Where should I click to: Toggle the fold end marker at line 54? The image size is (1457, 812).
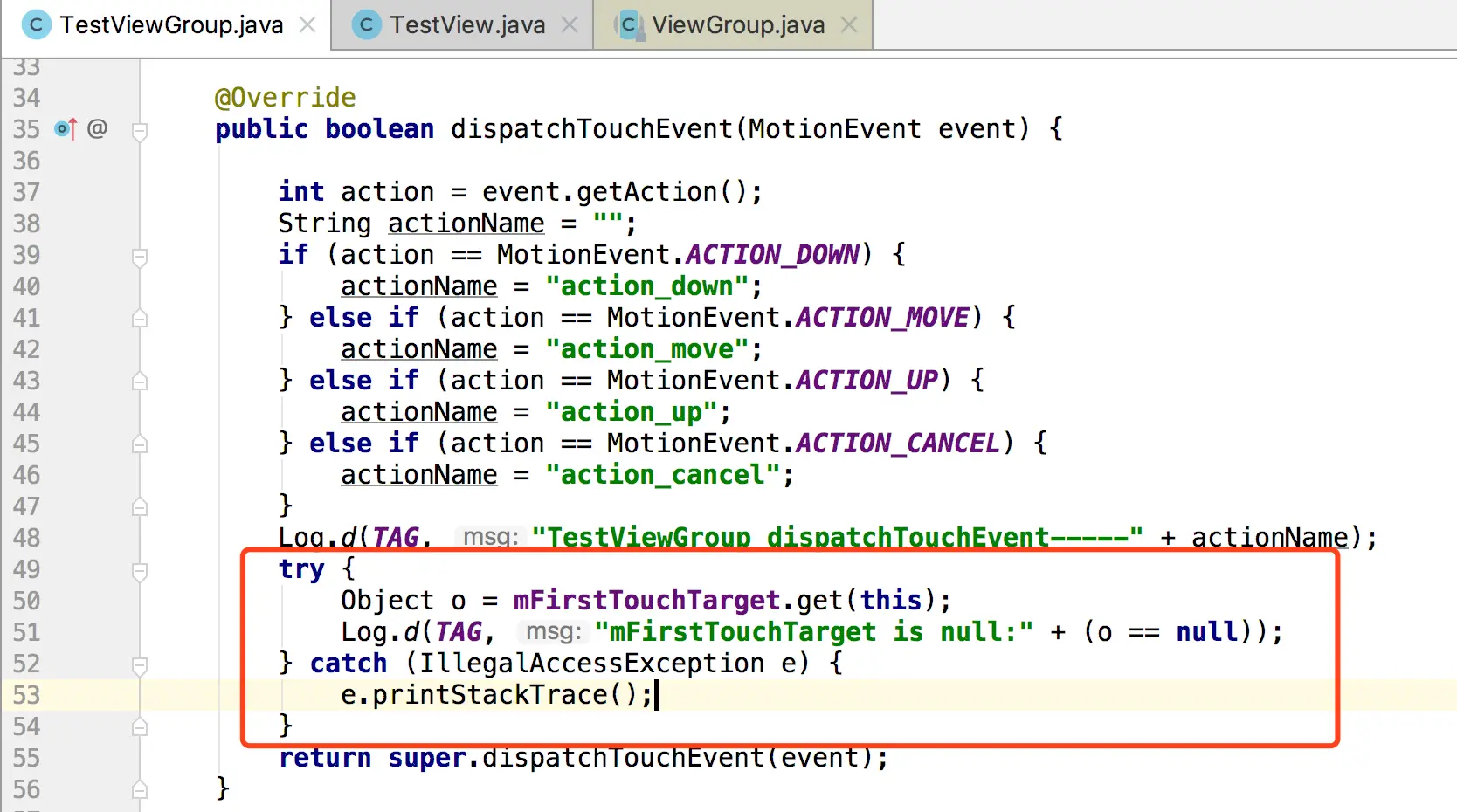(139, 726)
